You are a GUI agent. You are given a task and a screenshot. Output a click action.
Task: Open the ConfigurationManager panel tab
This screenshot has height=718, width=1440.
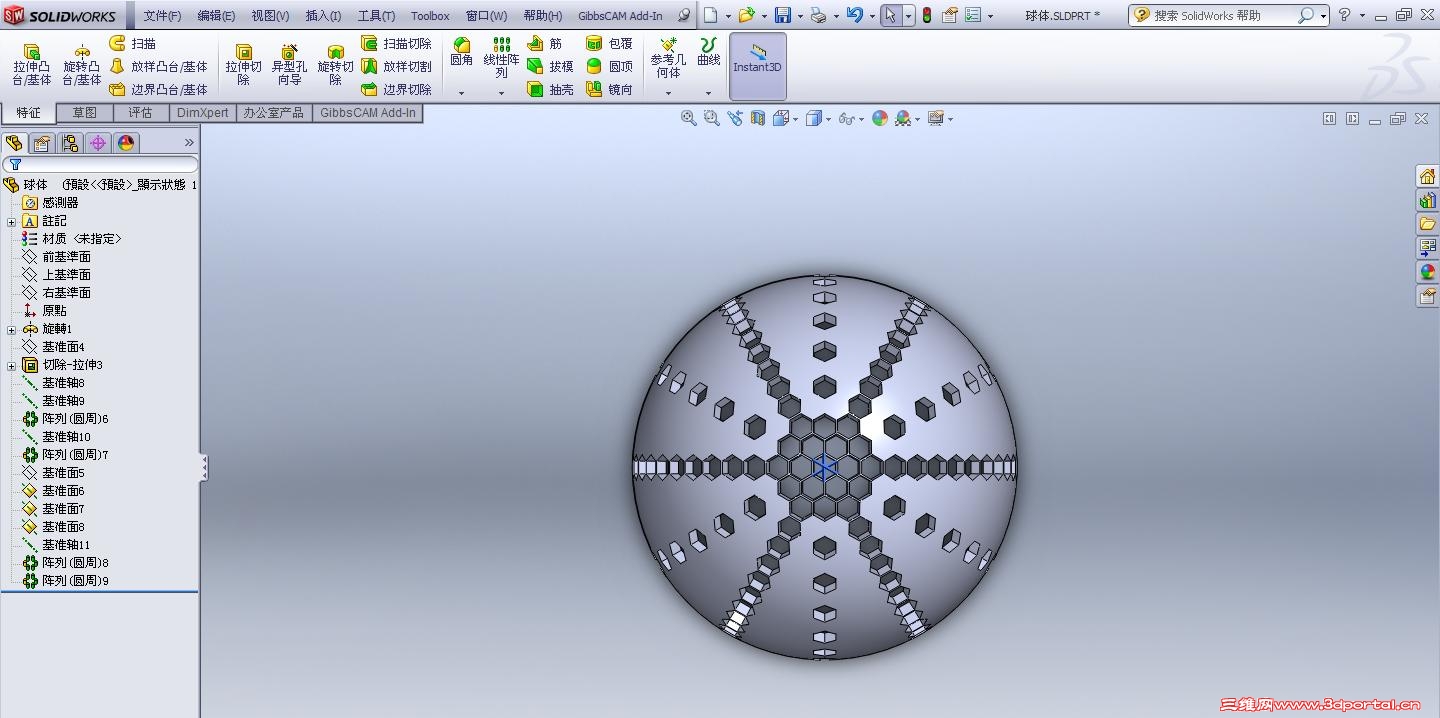[x=70, y=143]
